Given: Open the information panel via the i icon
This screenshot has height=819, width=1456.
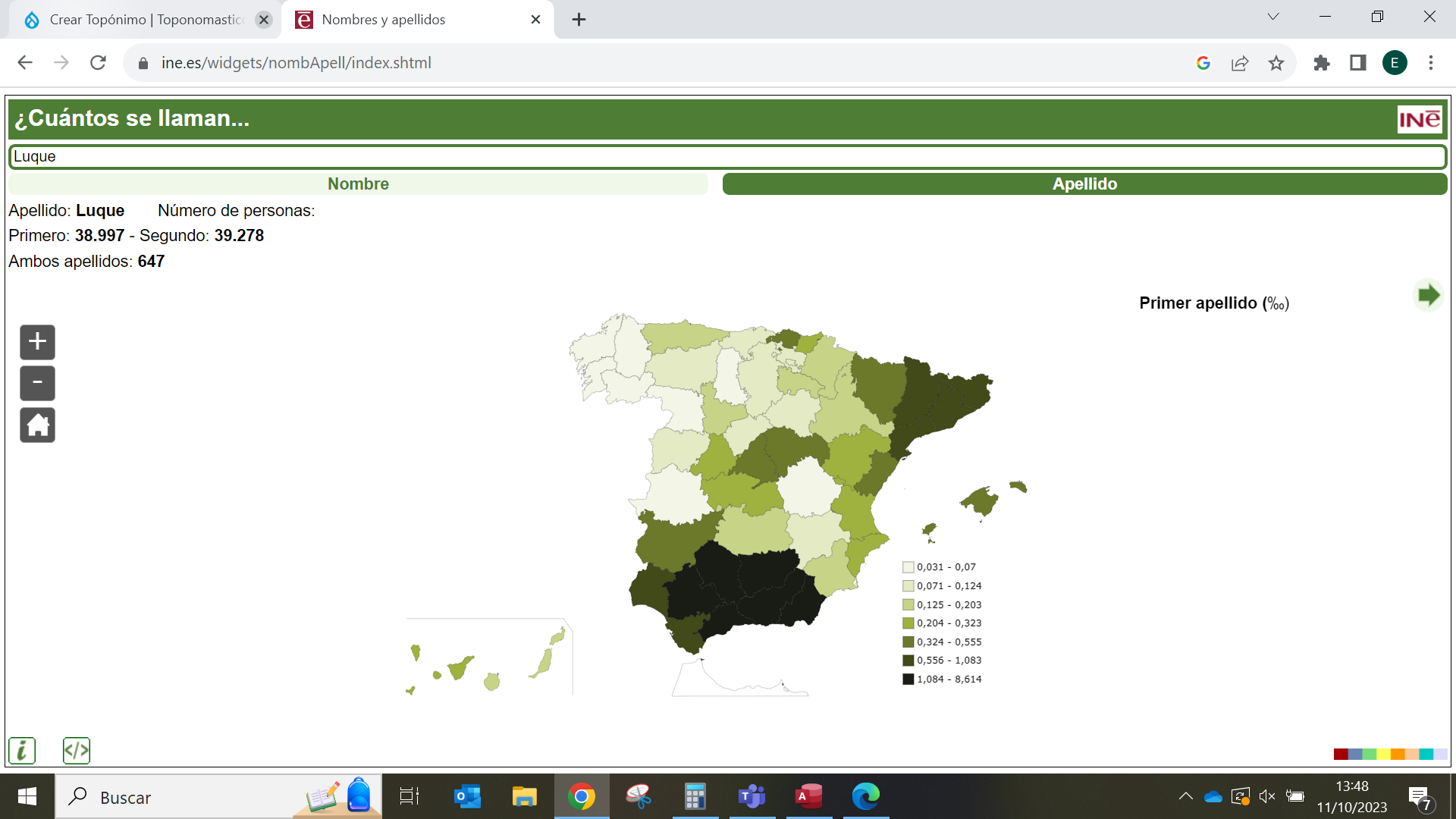Looking at the screenshot, I should tap(21, 750).
